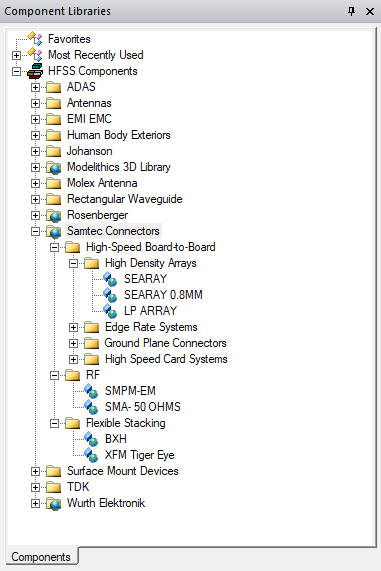The width and height of the screenshot is (381, 571).
Task: Select the Wurth Elektronik label
Action: [106, 503]
